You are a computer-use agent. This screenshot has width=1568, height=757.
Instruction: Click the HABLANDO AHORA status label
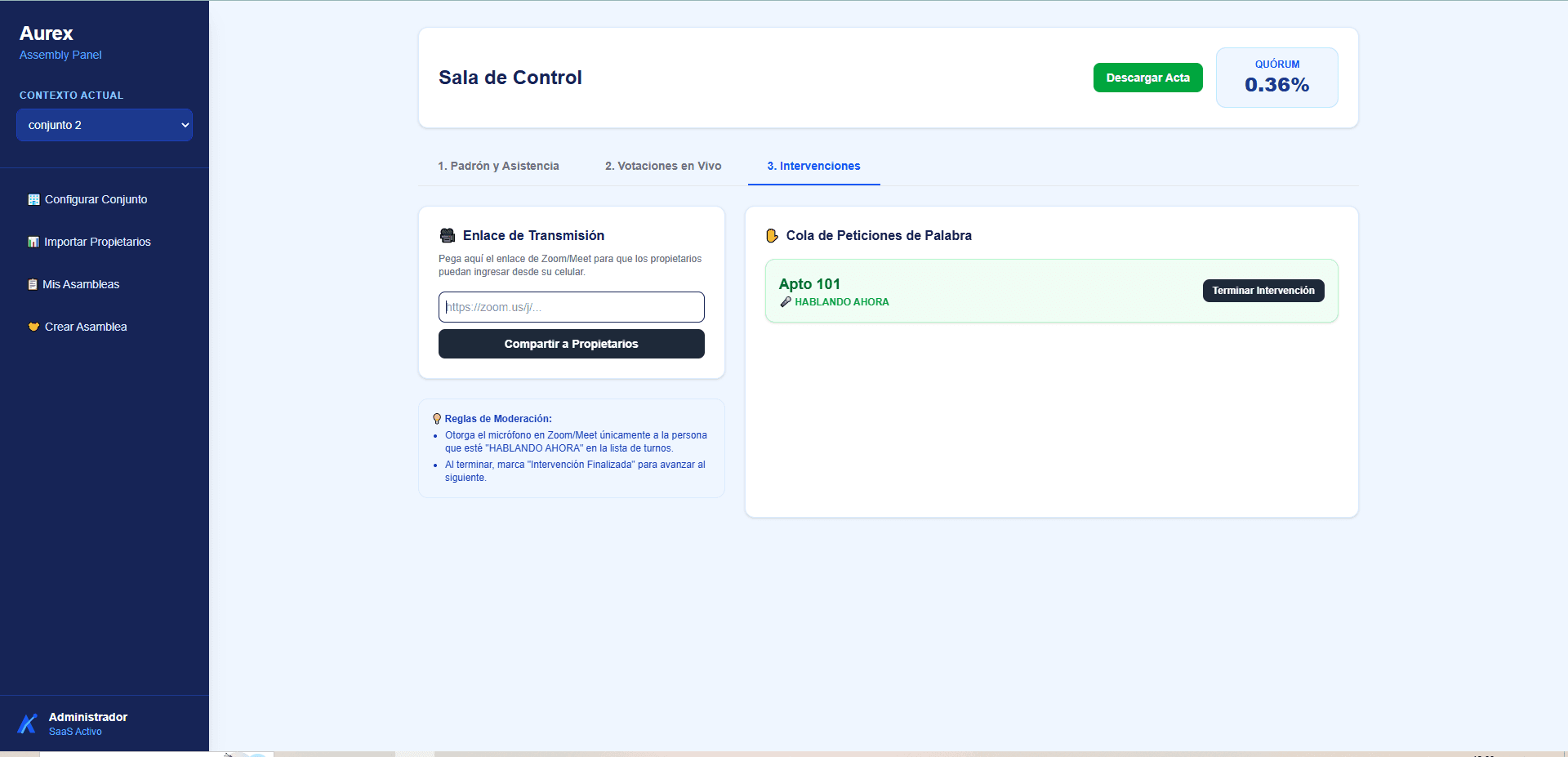point(842,302)
